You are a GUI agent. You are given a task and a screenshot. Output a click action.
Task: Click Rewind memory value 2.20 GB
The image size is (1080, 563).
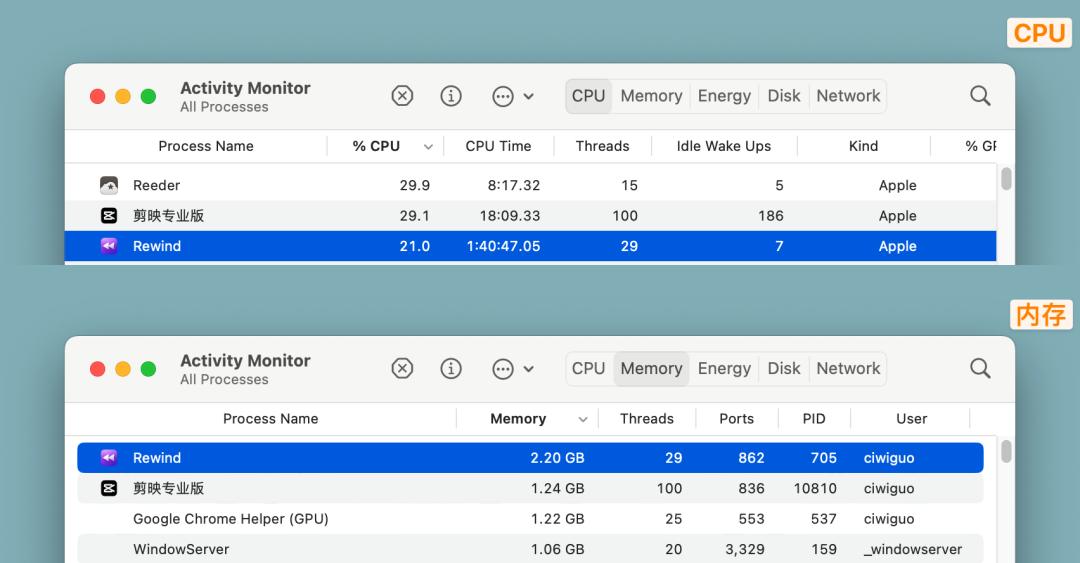557,458
